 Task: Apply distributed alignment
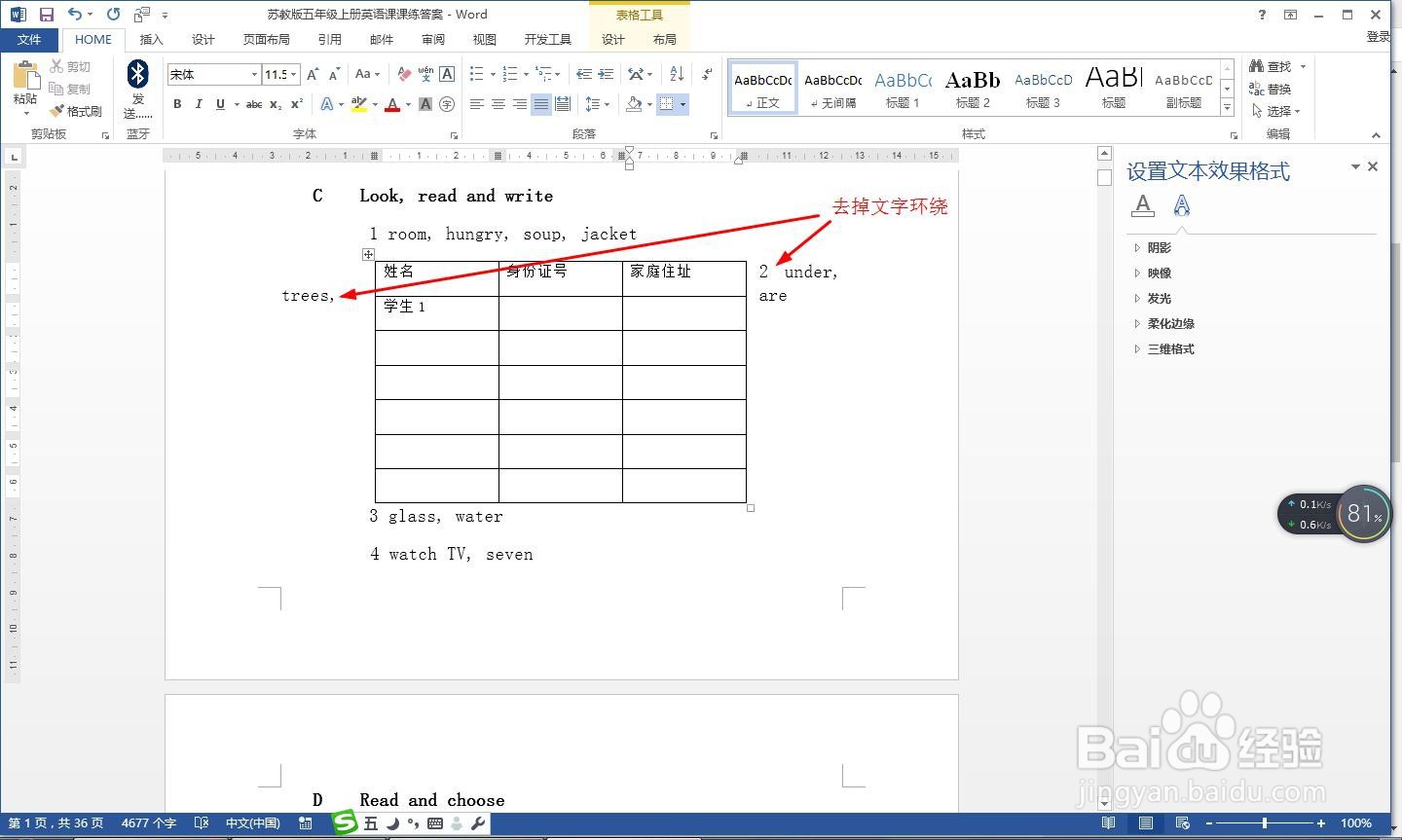coord(562,104)
